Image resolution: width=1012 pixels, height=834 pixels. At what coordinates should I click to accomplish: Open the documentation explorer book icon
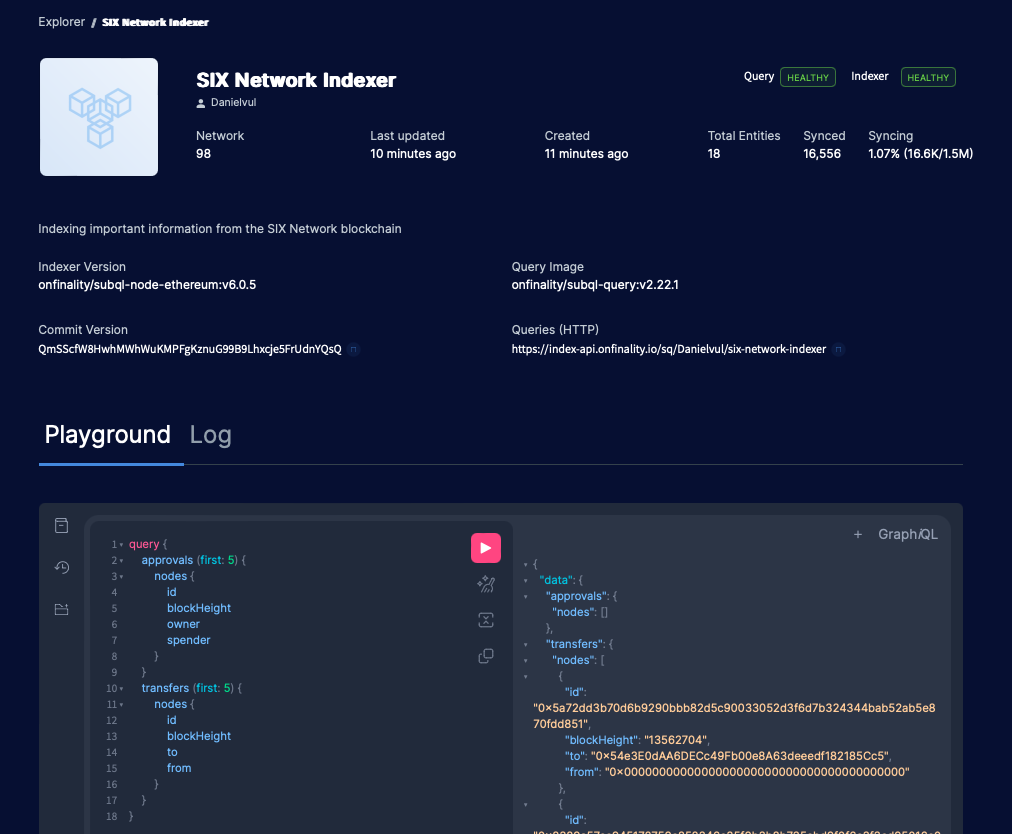[61, 525]
